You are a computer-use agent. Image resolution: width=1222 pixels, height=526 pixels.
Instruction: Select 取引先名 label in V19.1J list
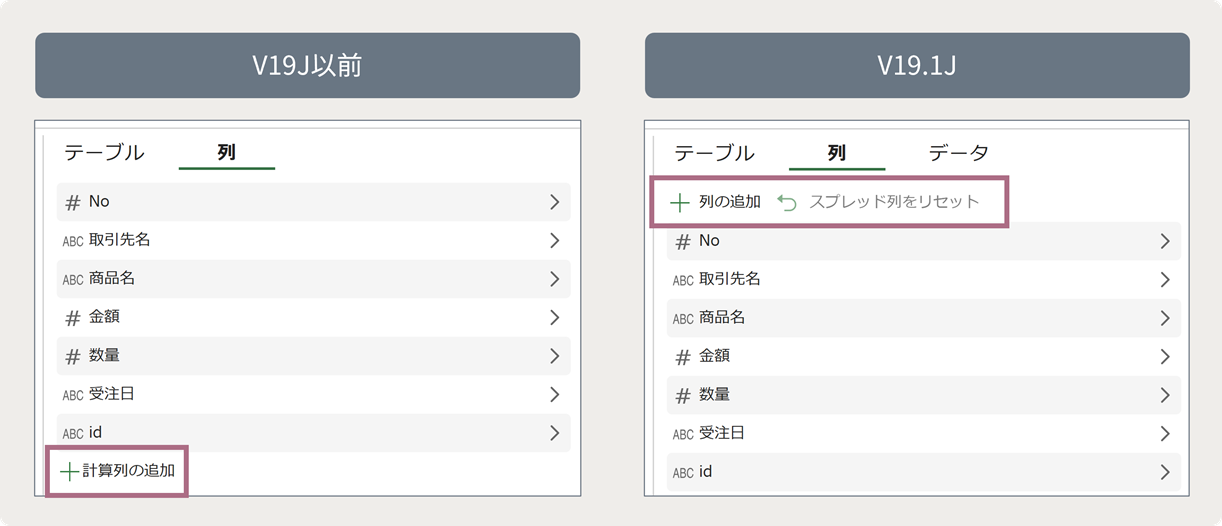[x=729, y=279]
